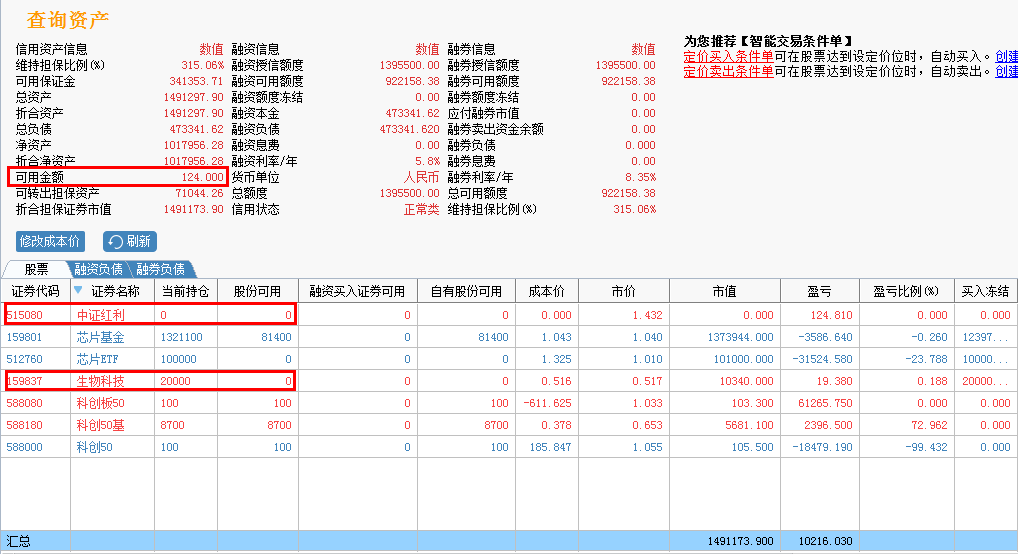
Task: Click the 61265.750 profit of 科创板50
Action: coord(826,403)
